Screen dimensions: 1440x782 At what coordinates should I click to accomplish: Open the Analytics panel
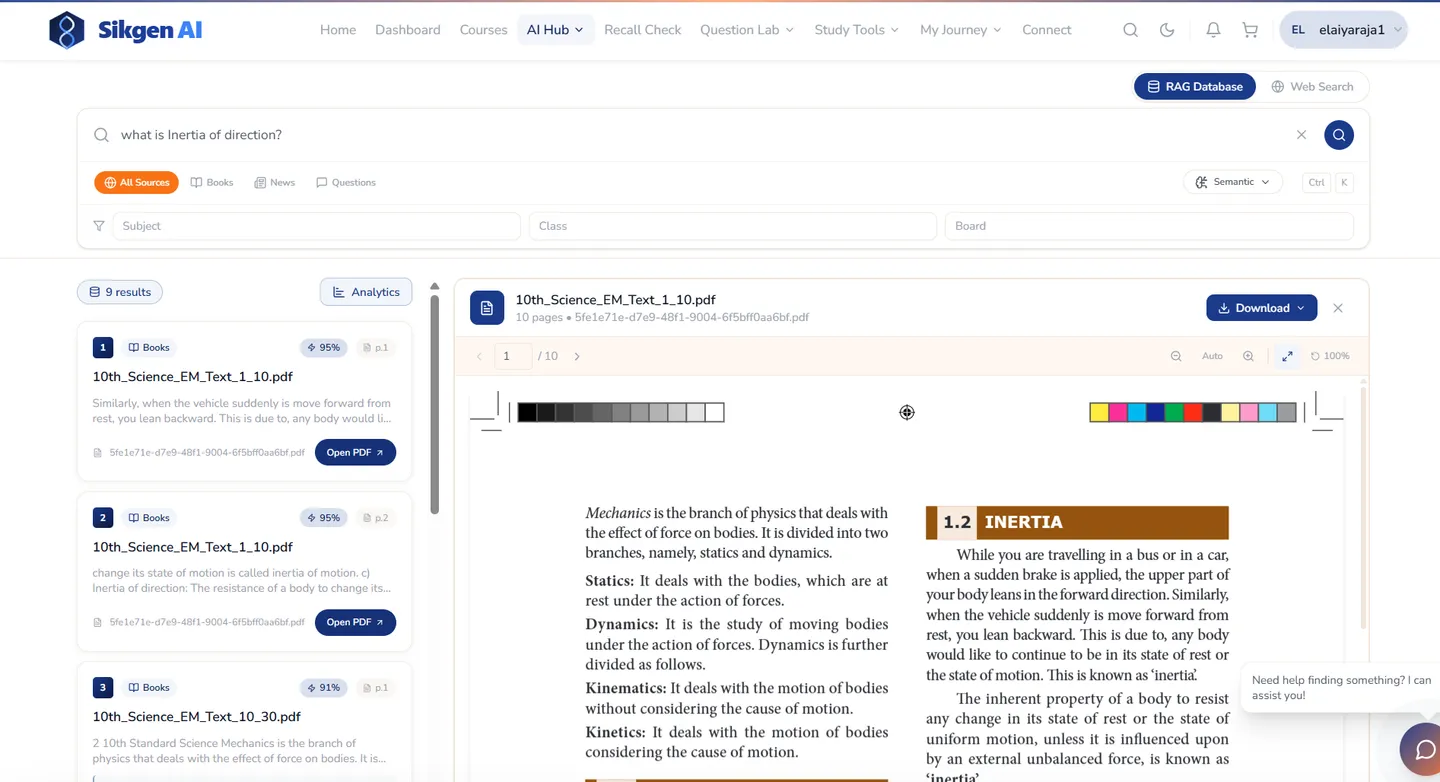(366, 292)
